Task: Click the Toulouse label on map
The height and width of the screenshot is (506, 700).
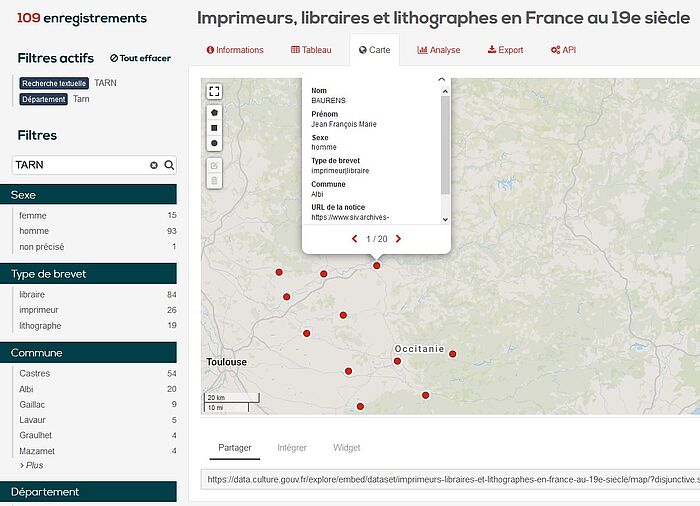Action: tap(226, 362)
